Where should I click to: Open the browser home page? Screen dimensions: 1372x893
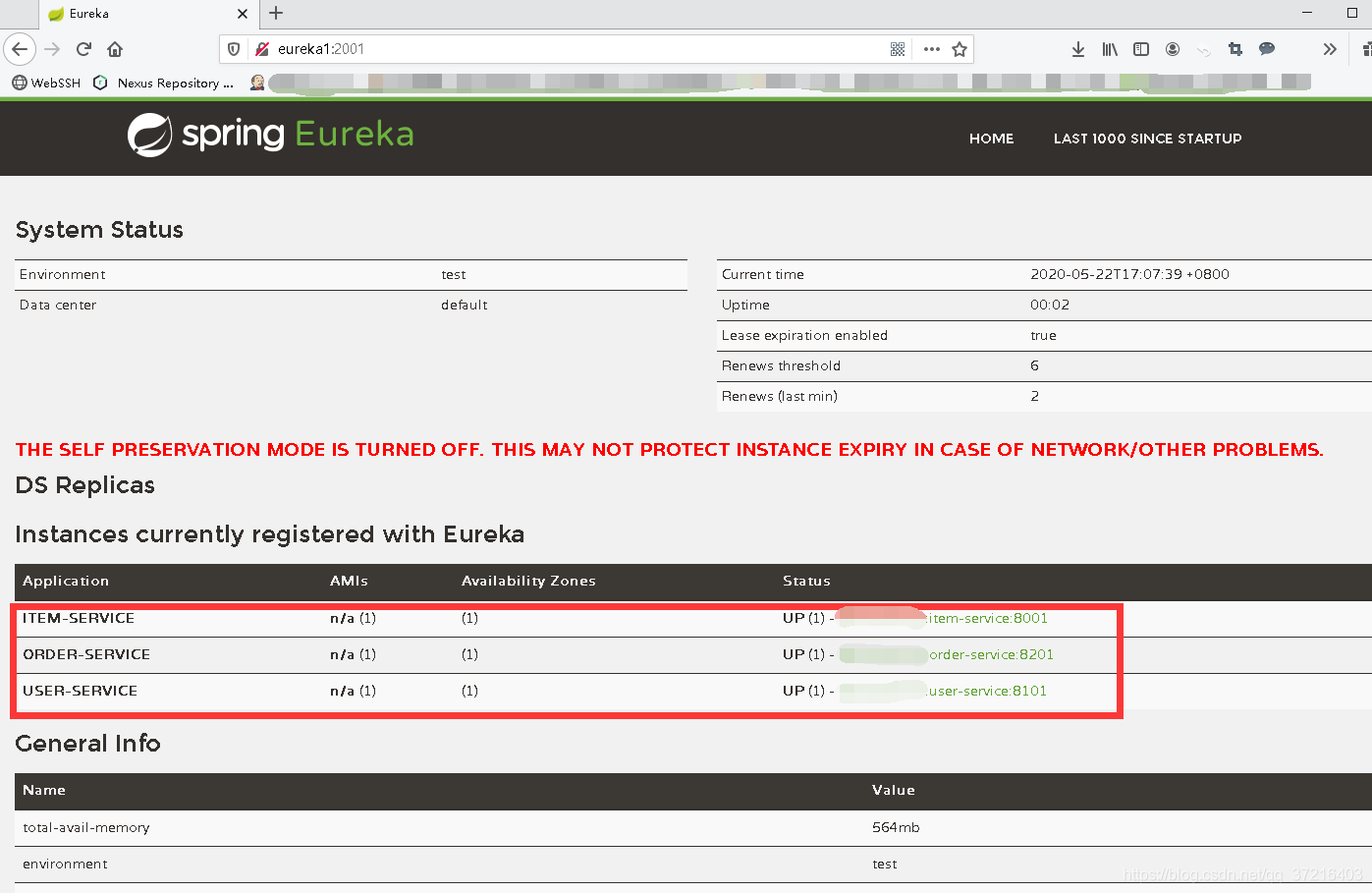(115, 49)
